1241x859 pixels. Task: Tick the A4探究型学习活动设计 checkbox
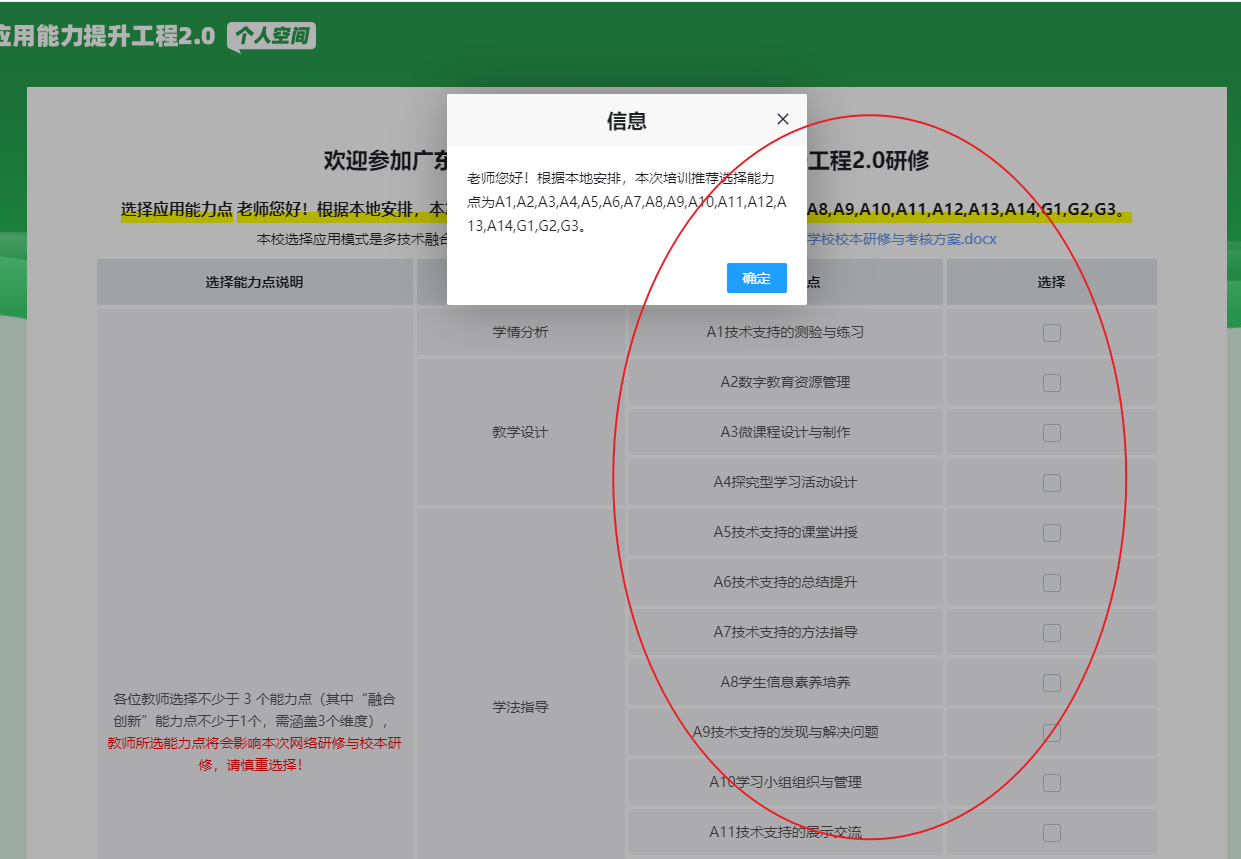tap(1052, 483)
